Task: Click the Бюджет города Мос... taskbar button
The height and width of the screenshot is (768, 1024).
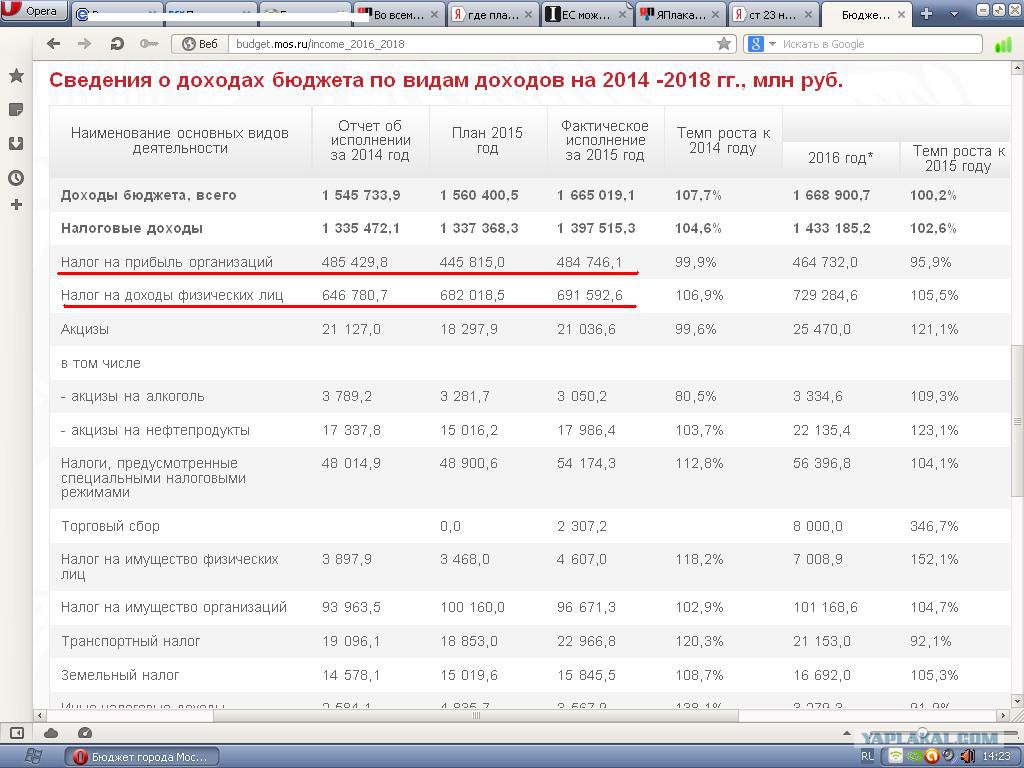Action: tap(141, 757)
